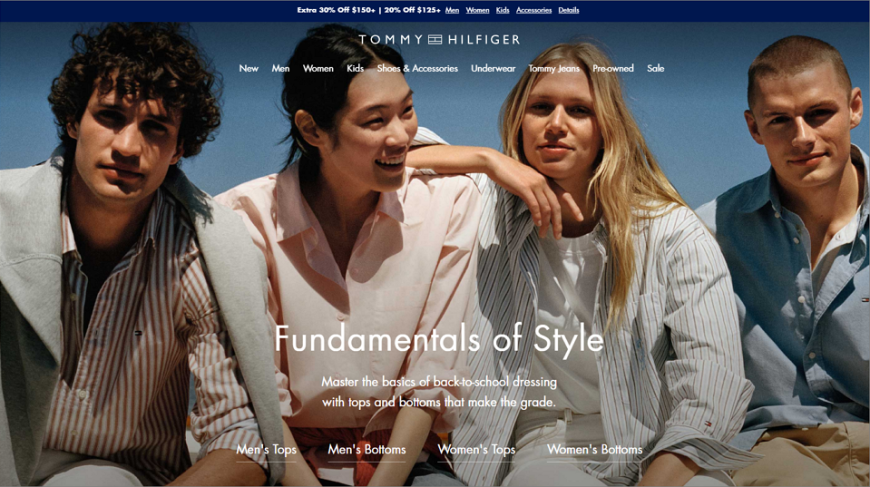
Task: Open the Men navigation menu
Action: [281, 68]
